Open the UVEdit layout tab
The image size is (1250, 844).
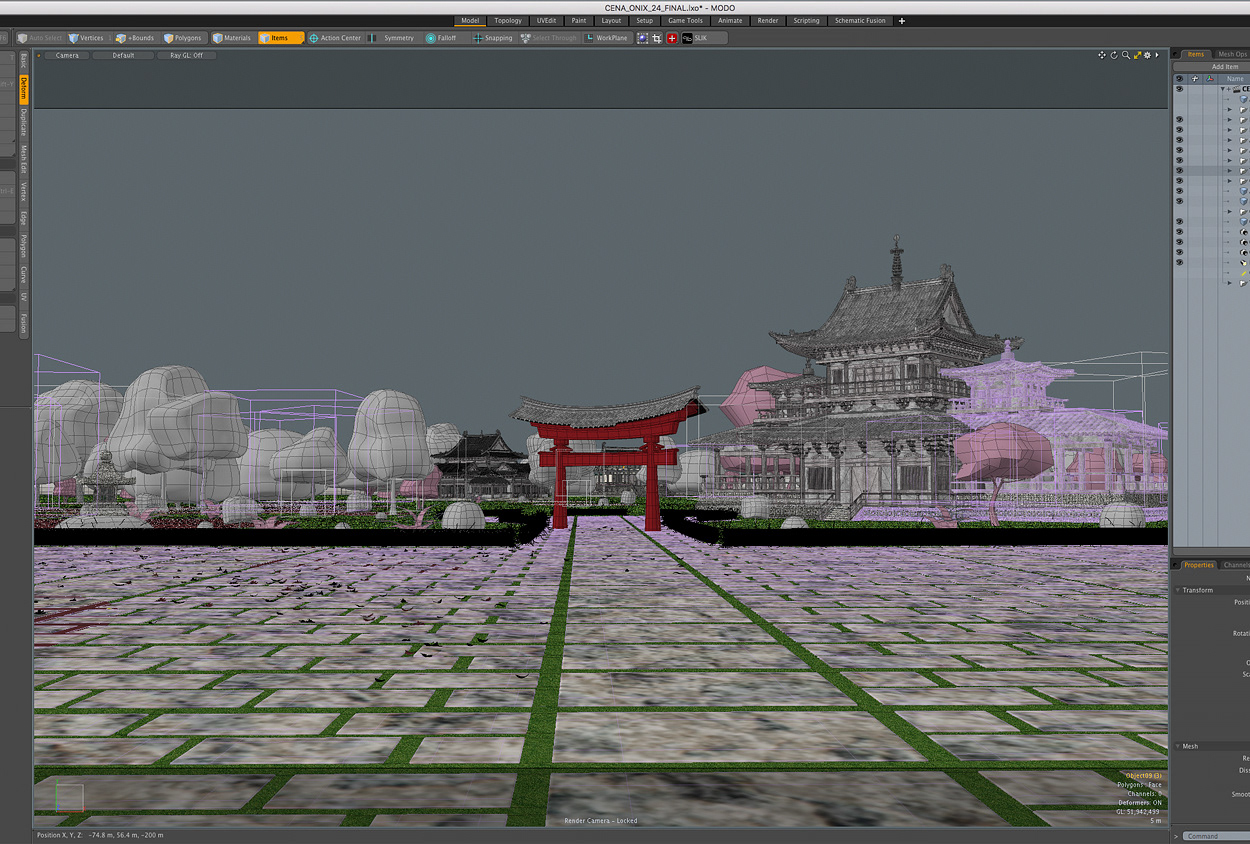click(546, 20)
